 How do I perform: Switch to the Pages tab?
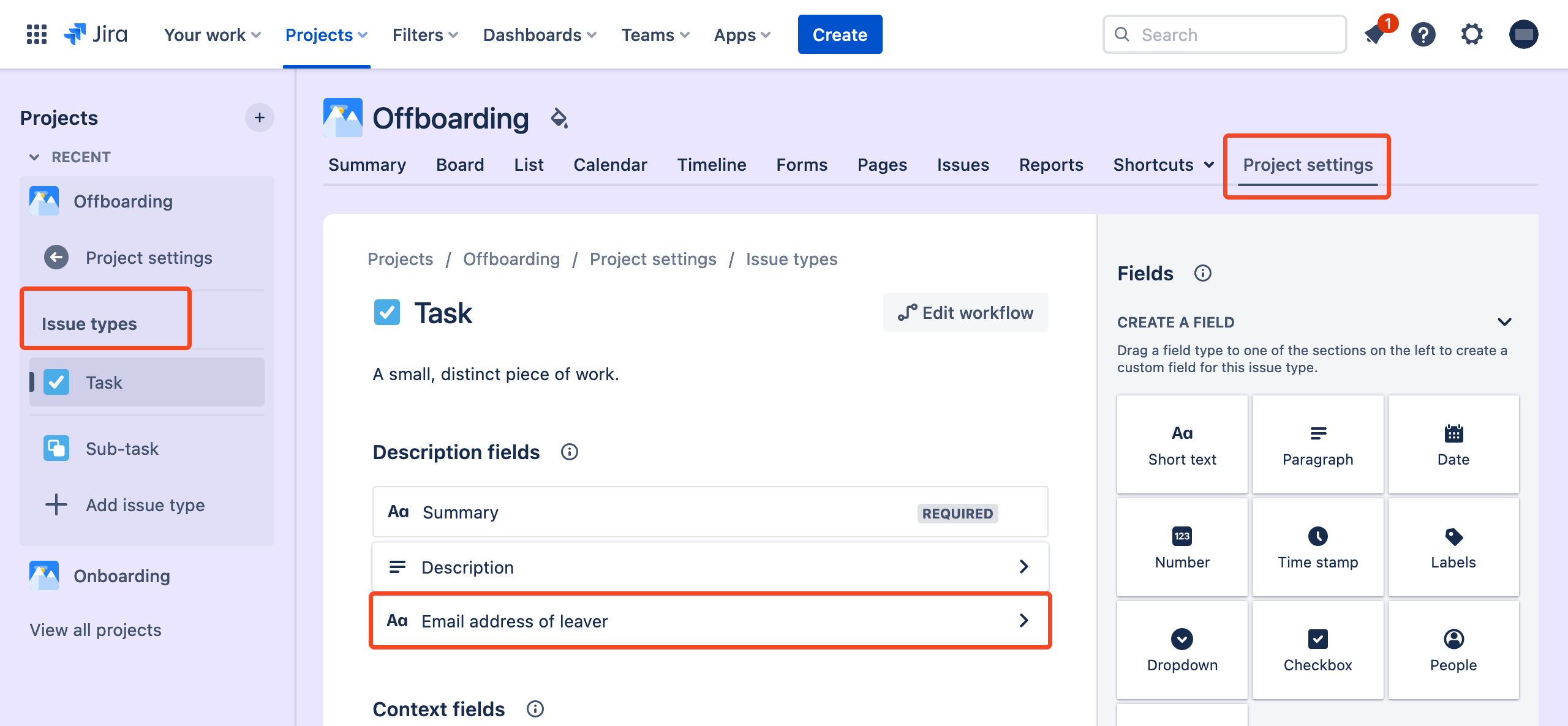[882, 165]
